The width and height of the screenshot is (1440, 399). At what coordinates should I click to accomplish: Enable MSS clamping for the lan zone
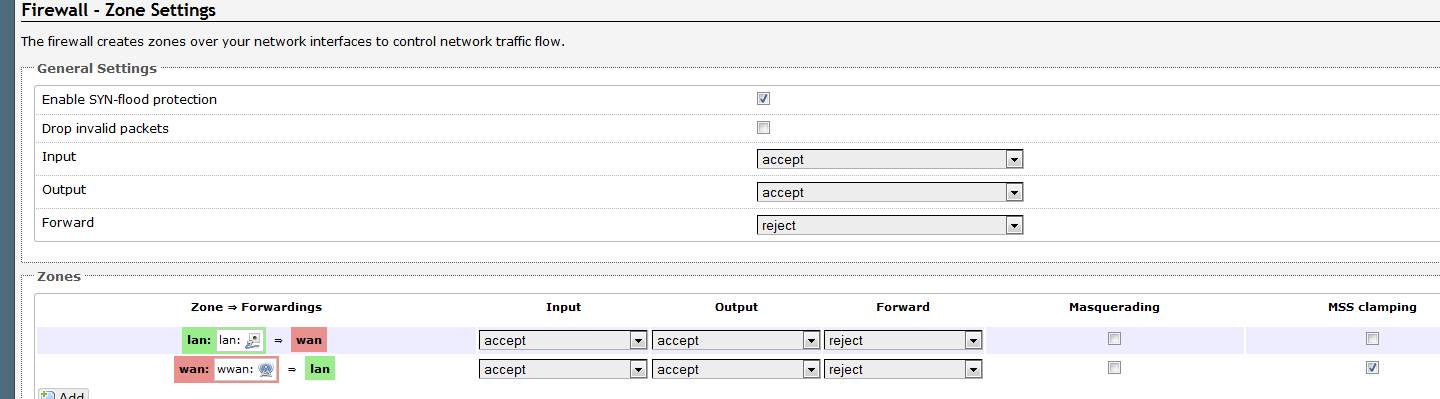(1372, 339)
